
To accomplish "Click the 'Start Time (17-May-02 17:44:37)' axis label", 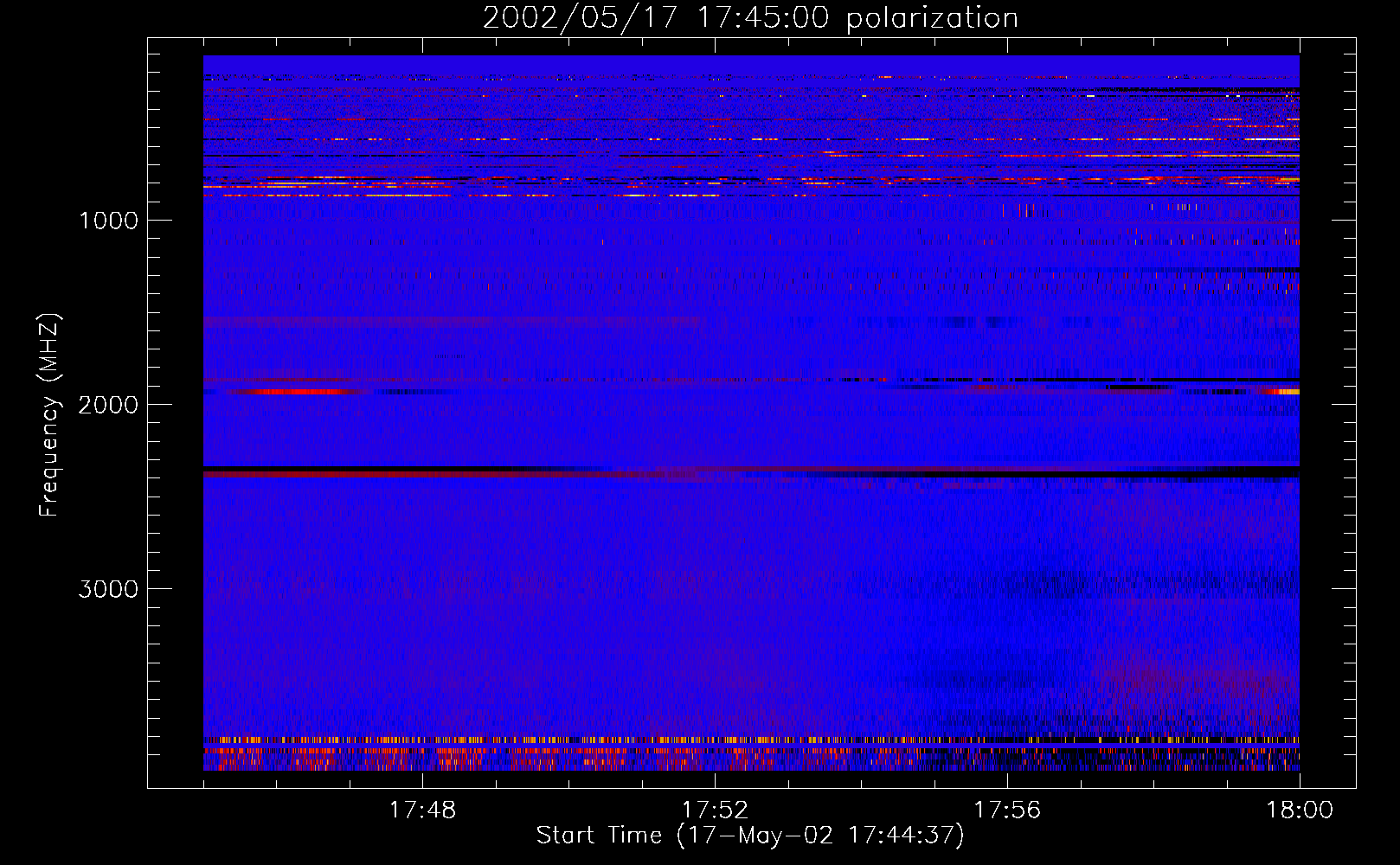I will pyautogui.click(x=750, y=836).
